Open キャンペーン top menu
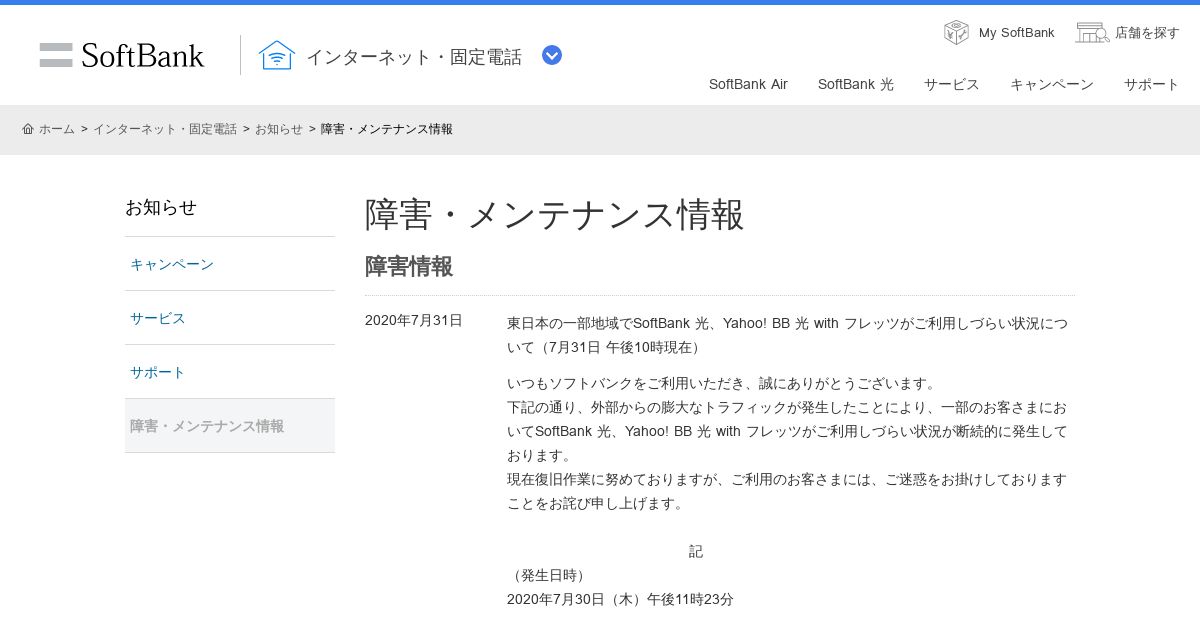 coord(1052,84)
